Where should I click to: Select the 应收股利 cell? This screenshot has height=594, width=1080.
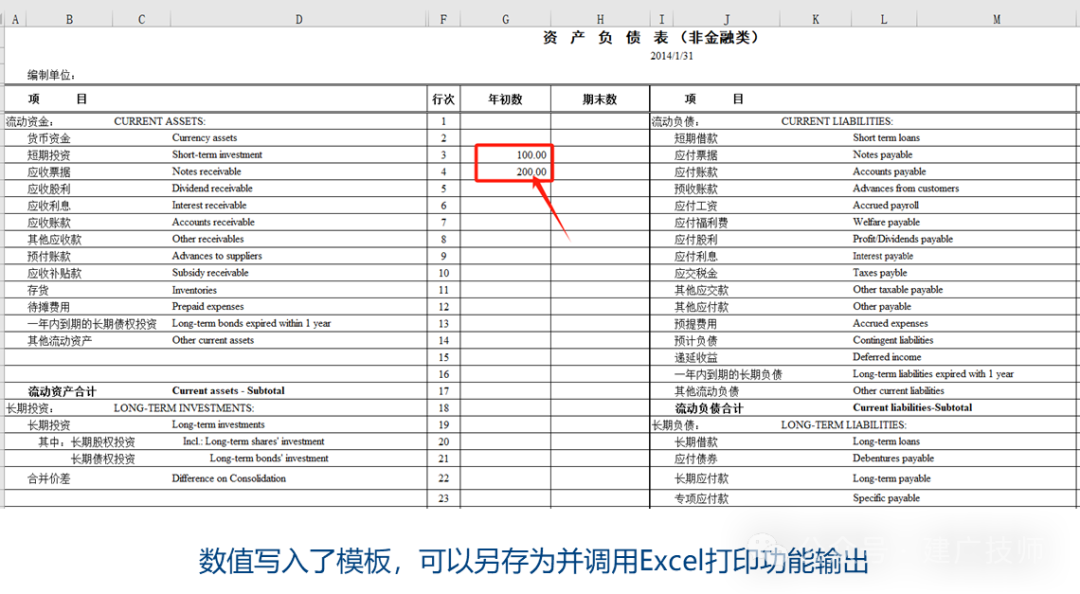pos(49,189)
